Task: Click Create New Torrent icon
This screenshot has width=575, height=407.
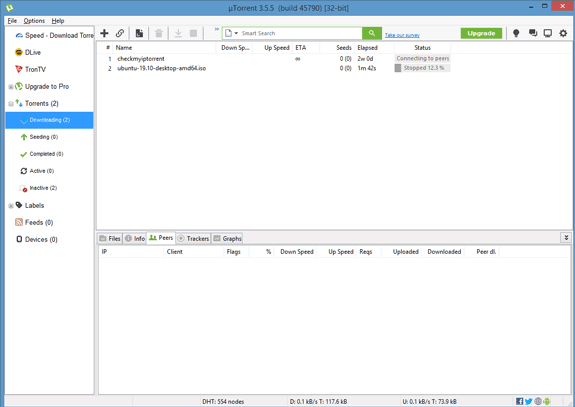Action: [x=139, y=33]
